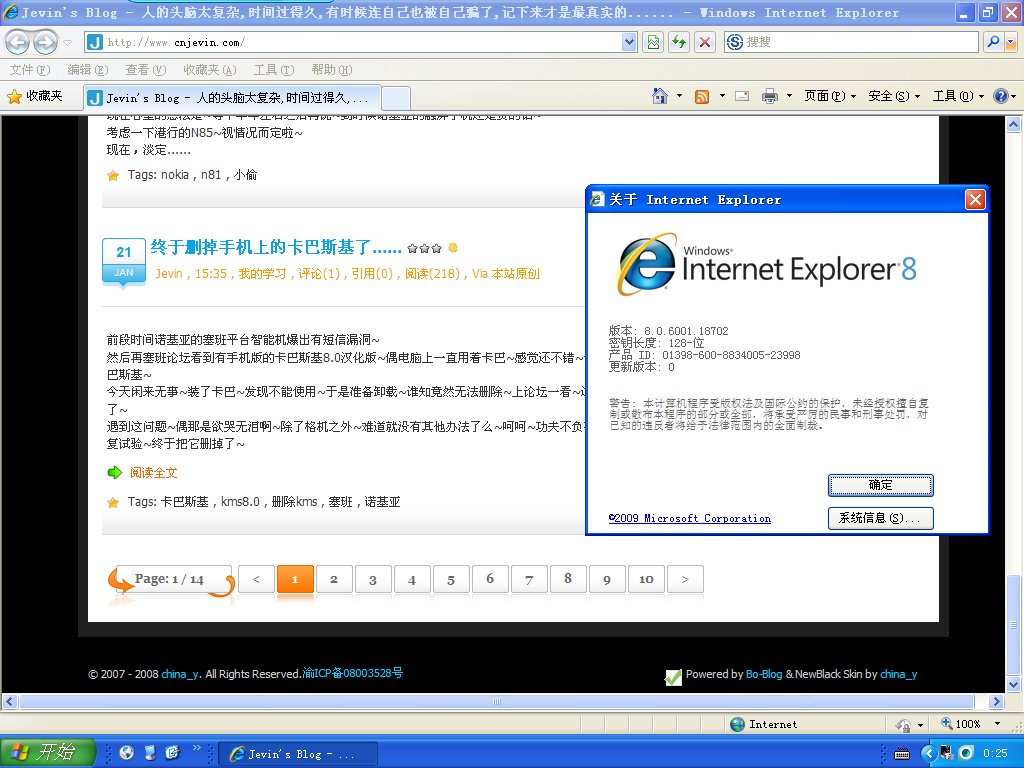Screen dimensions: 1024x768
Task: Click the 诺基亚 tag
Action: pos(382,502)
